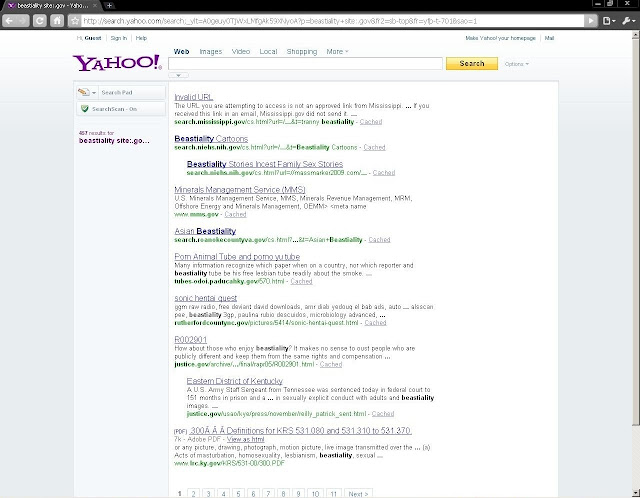Click the Go arrow beside the address bar

[591, 20]
